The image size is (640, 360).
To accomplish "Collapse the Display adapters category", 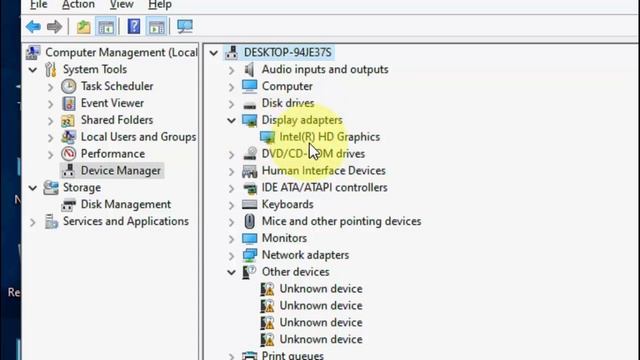I will coord(231,120).
